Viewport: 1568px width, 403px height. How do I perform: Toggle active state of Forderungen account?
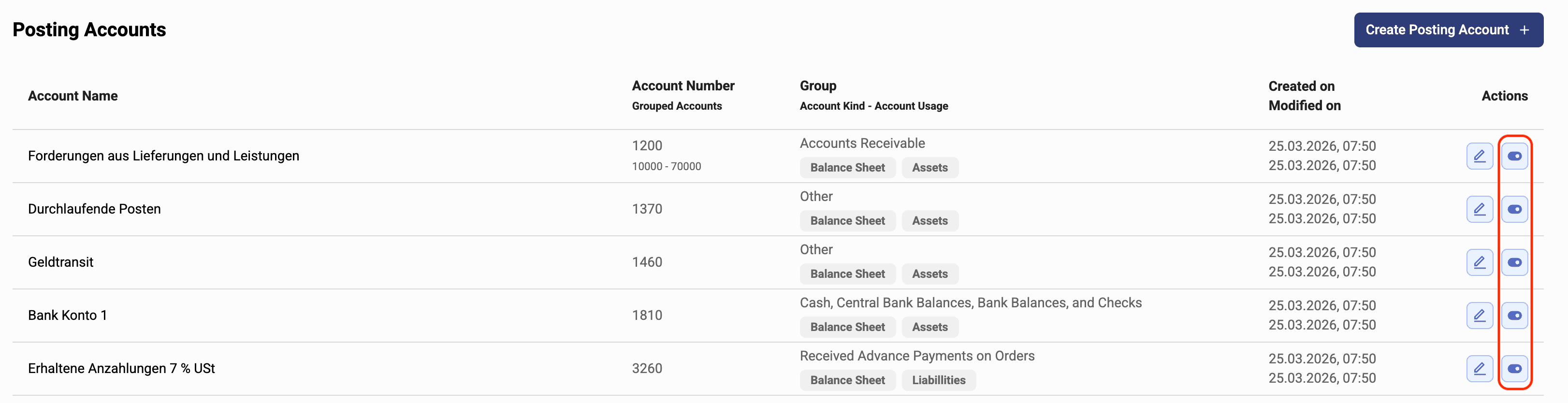tap(1514, 157)
